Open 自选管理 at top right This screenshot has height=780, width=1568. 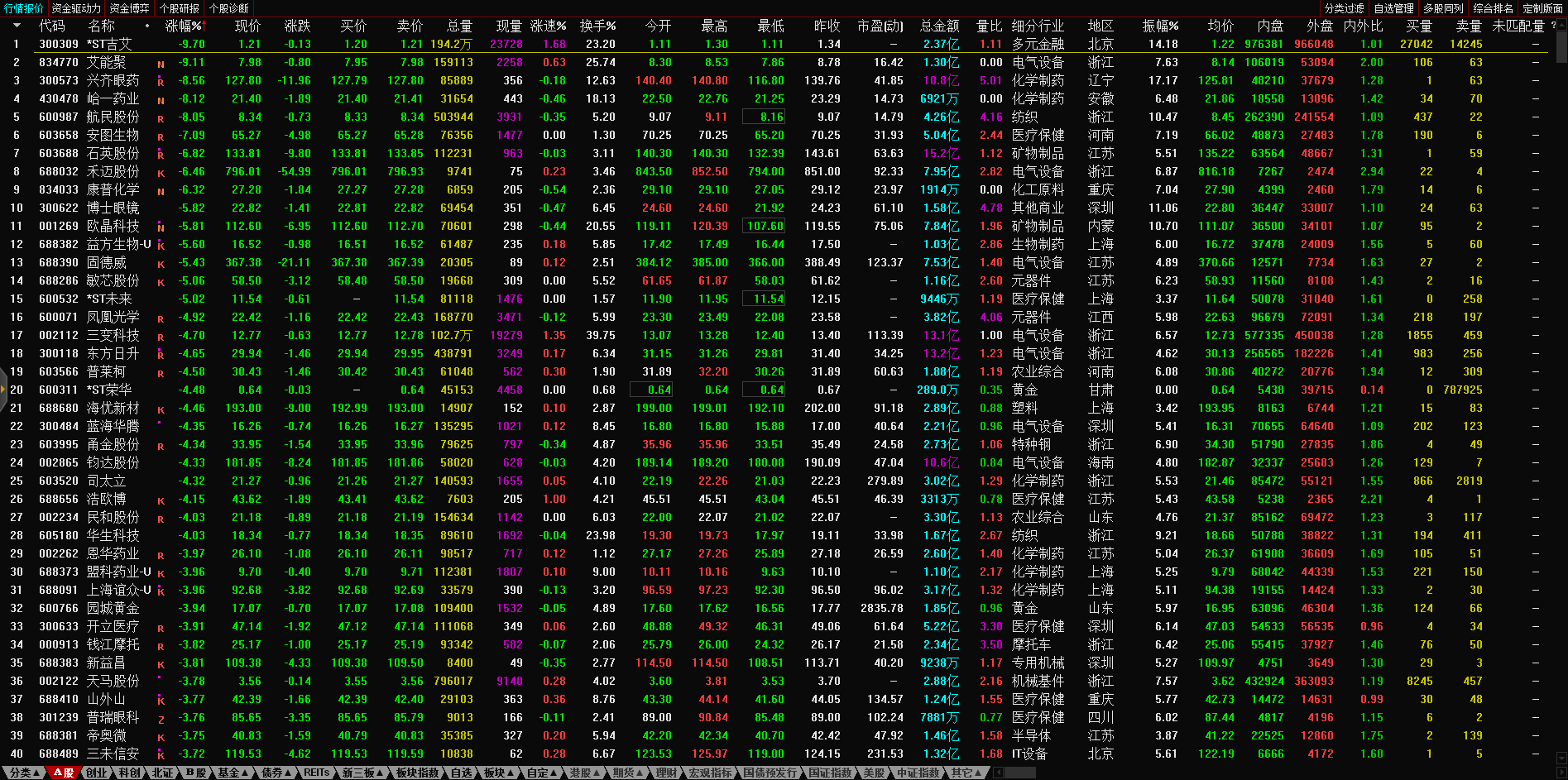point(1393,8)
